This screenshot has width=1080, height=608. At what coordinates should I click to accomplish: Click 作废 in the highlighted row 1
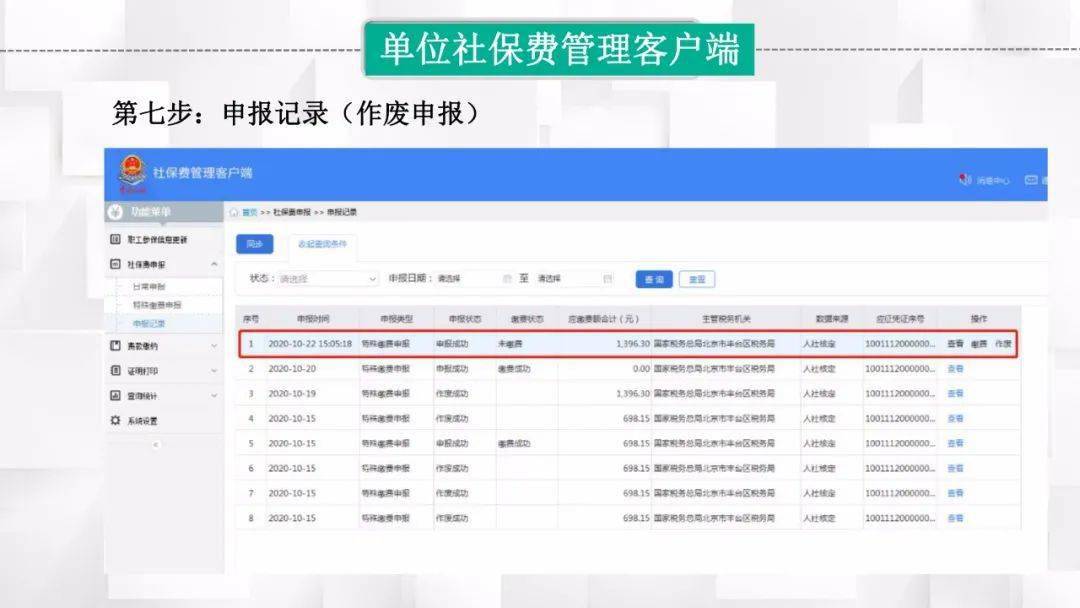click(1003, 344)
